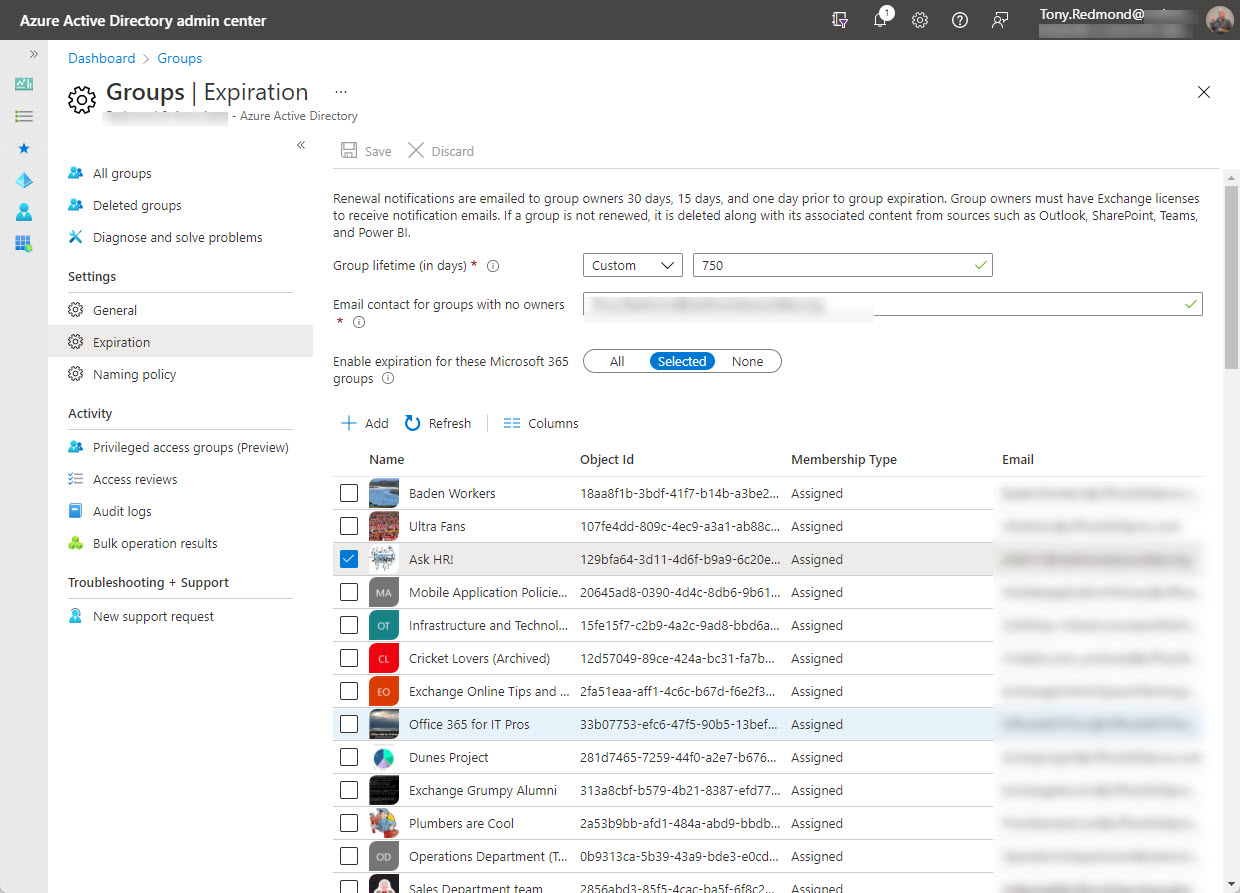Click Add to add groups
This screenshot has height=893, width=1240.
tap(365, 423)
